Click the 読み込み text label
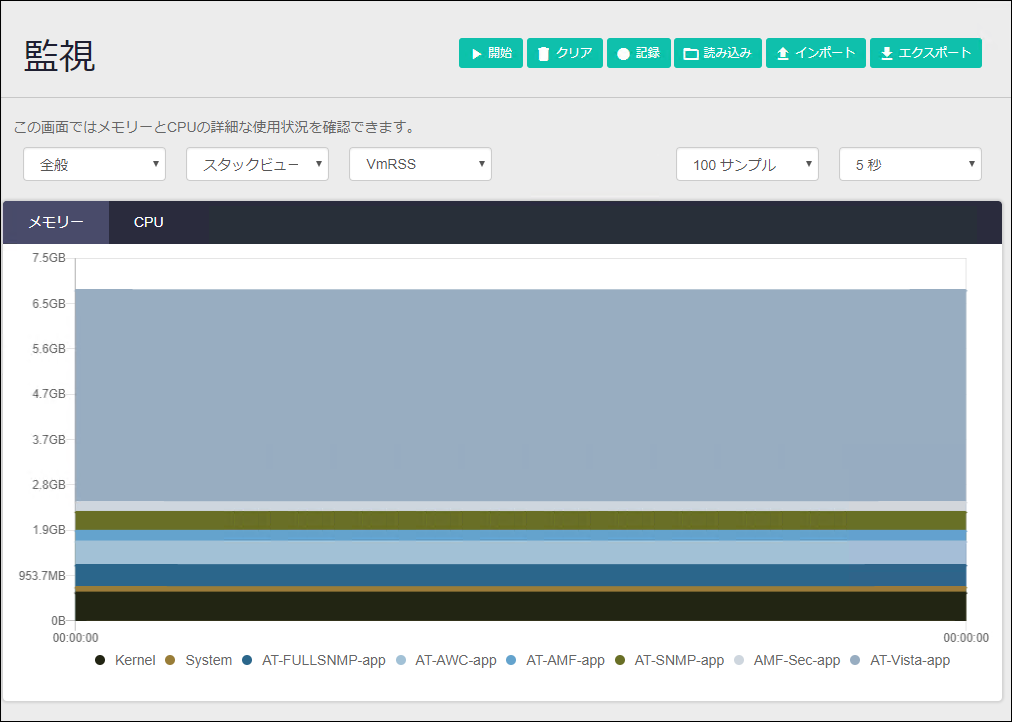This screenshot has height=722, width=1012. 727,53
